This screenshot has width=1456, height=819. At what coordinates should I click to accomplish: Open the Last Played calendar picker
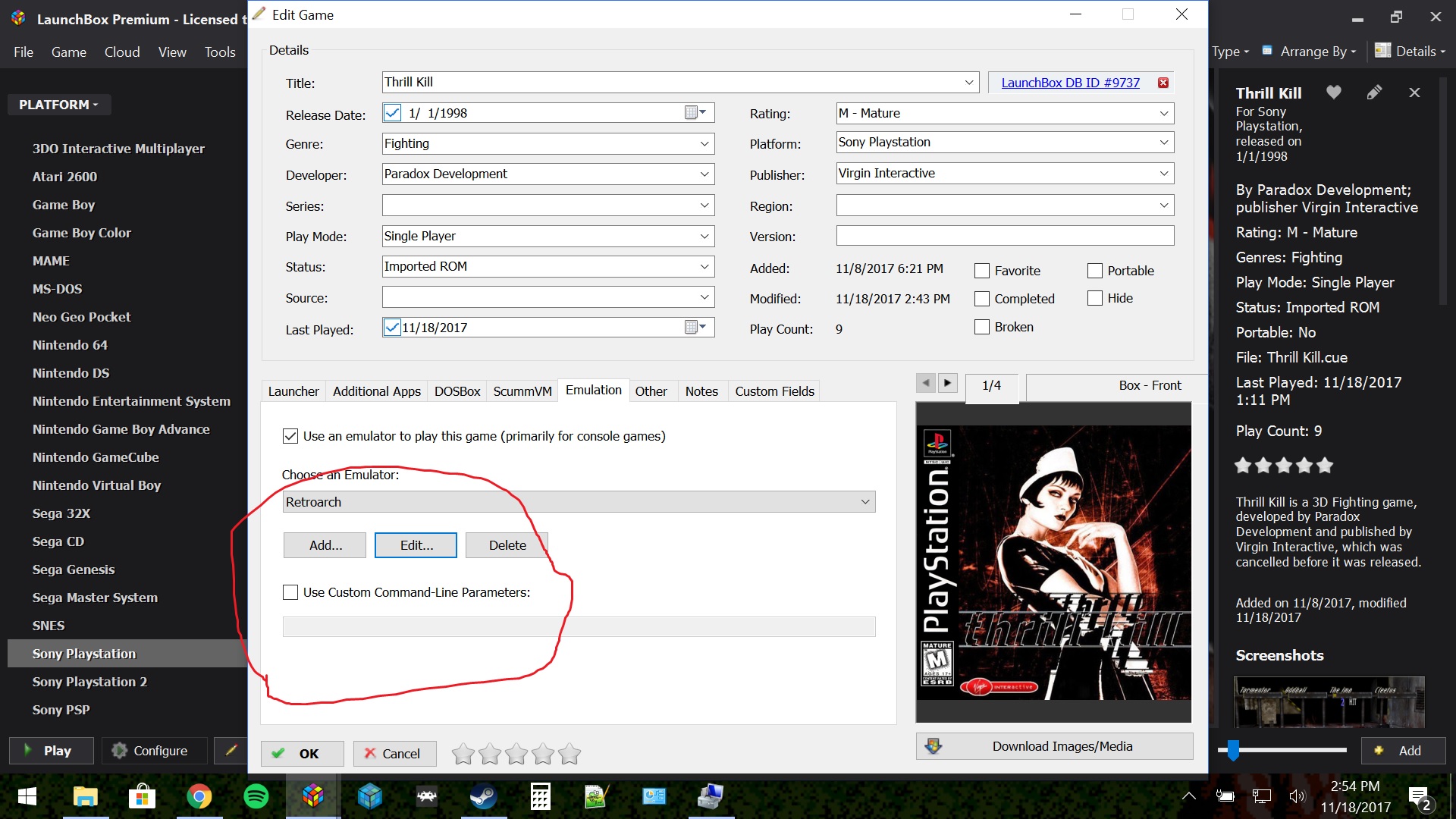click(695, 327)
